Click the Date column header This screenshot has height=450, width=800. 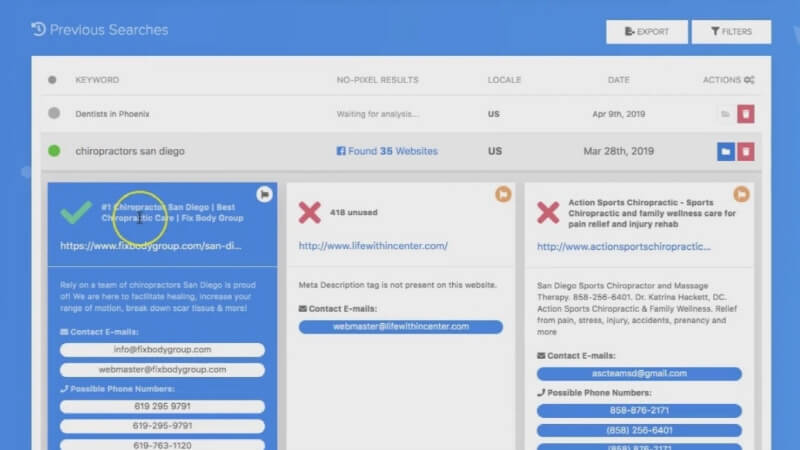pos(618,80)
